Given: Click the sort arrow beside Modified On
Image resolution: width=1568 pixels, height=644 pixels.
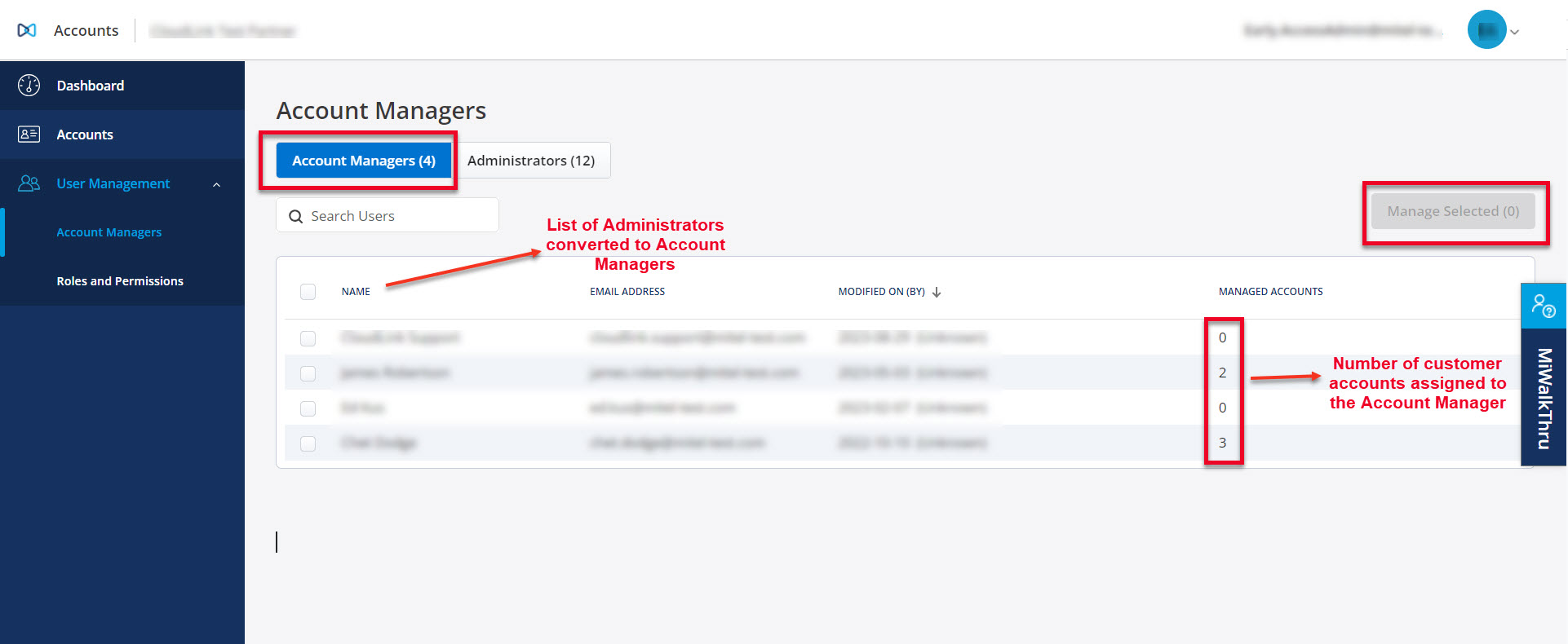Looking at the screenshot, I should tap(937, 292).
